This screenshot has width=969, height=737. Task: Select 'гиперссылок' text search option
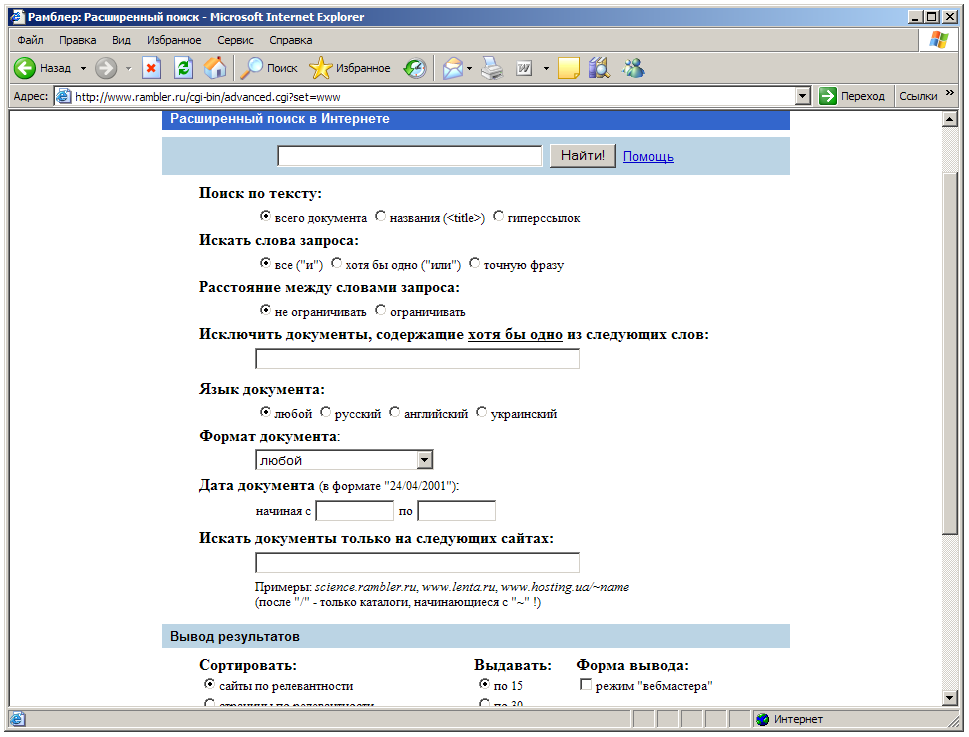(x=498, y=216)
